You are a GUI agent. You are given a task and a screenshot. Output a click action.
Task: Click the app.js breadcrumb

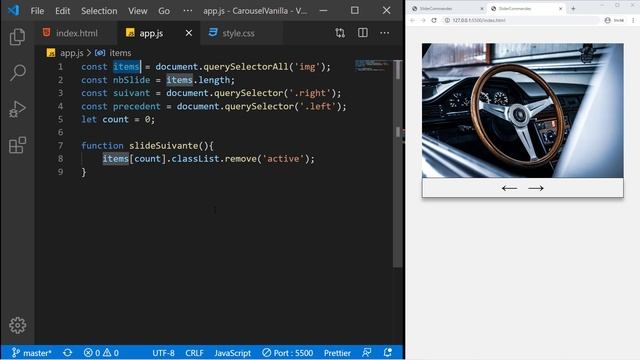click(71, 53)
